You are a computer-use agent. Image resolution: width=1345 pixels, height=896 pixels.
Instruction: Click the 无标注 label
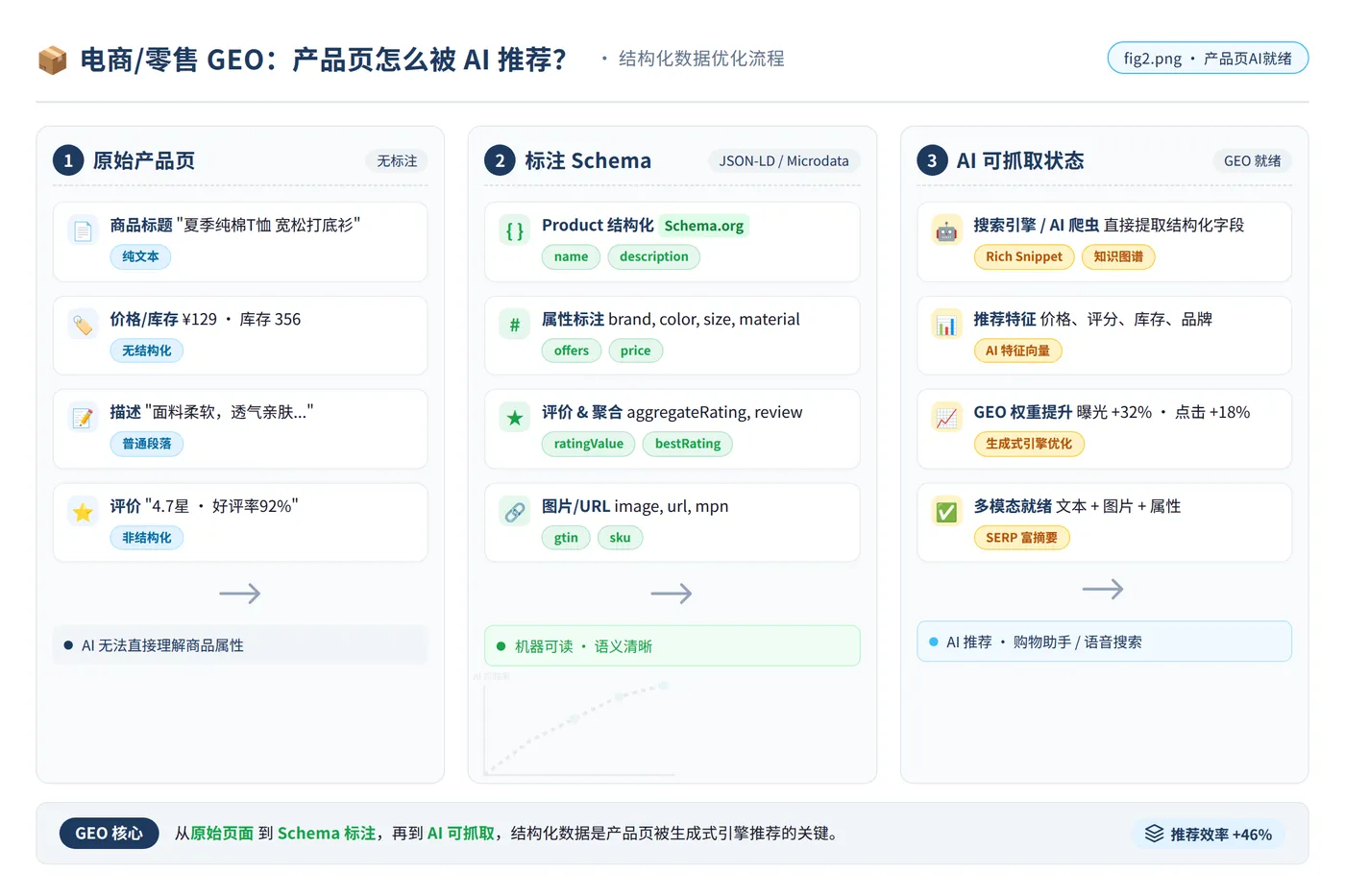397,160
